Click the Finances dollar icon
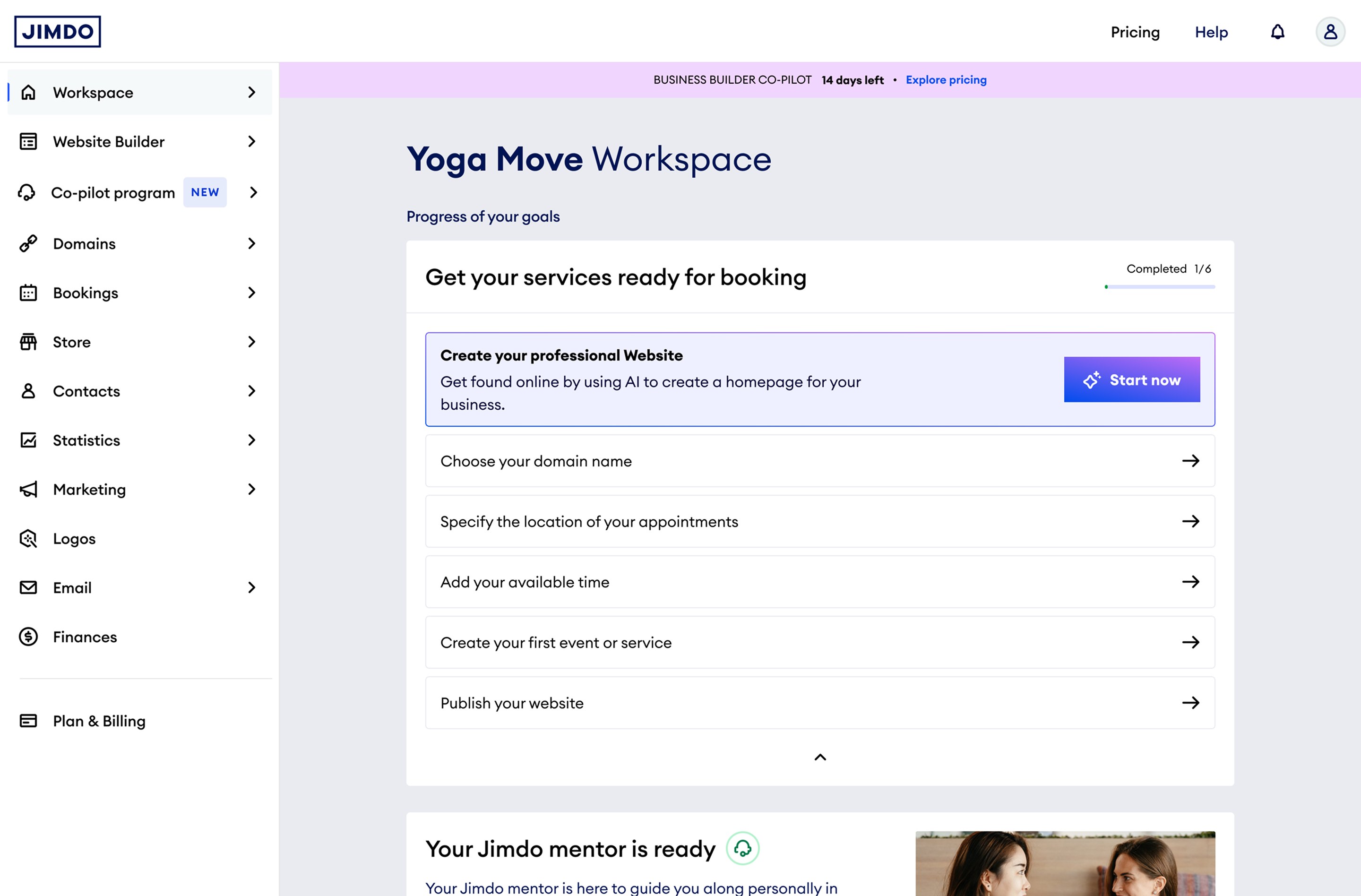The image size is (1361, 896). [x=28, y=637]
